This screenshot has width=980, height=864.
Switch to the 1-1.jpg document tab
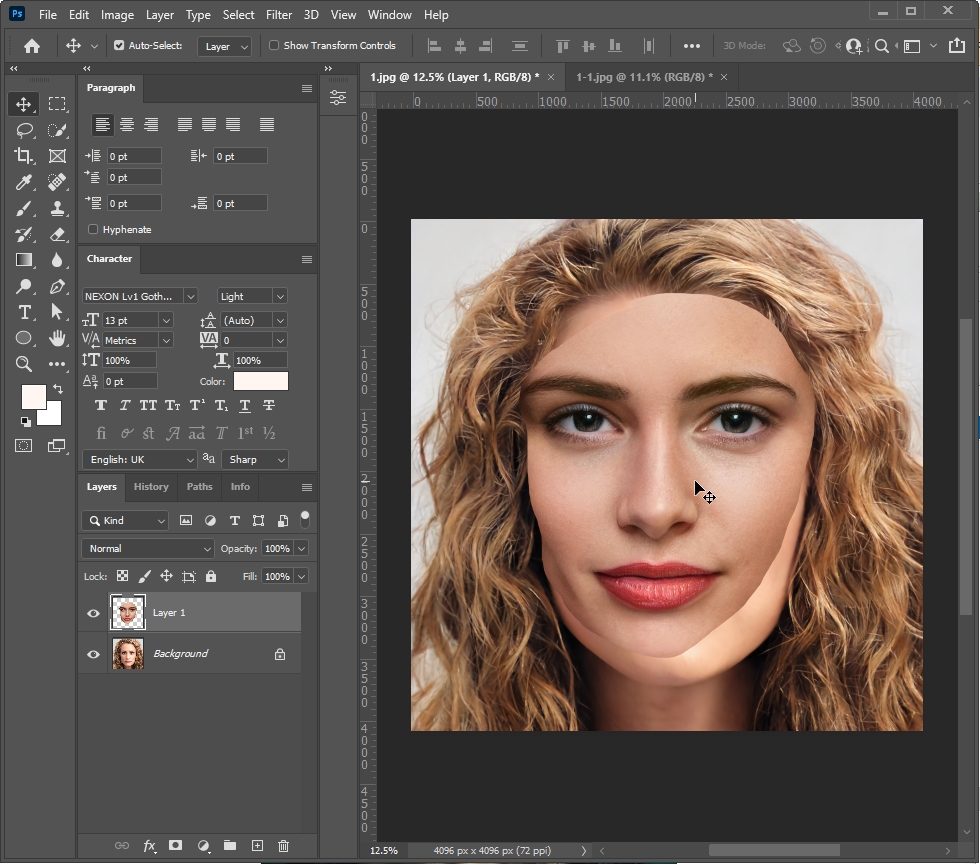click(643, 77)
